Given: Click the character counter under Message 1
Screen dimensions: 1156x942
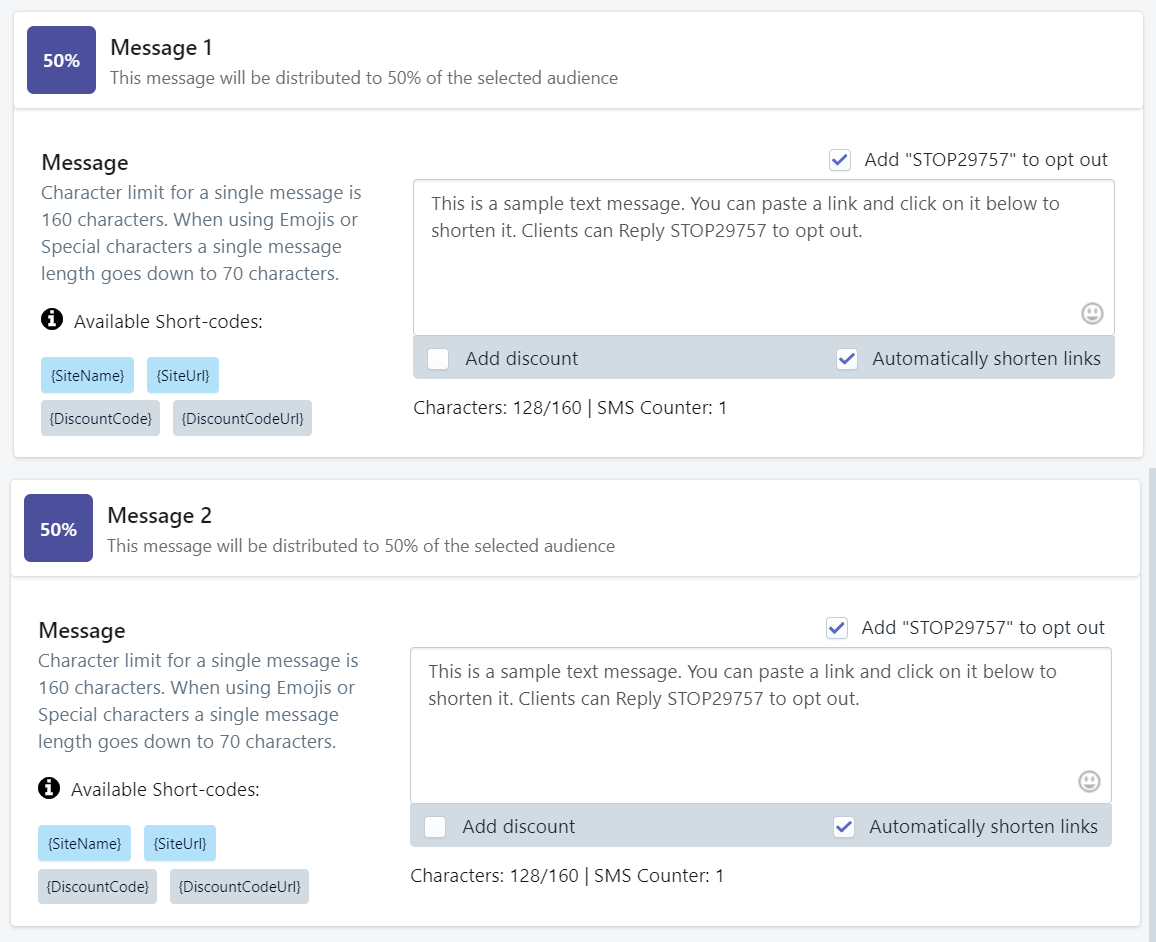Looking at the screenshot, I should [571, 408].
